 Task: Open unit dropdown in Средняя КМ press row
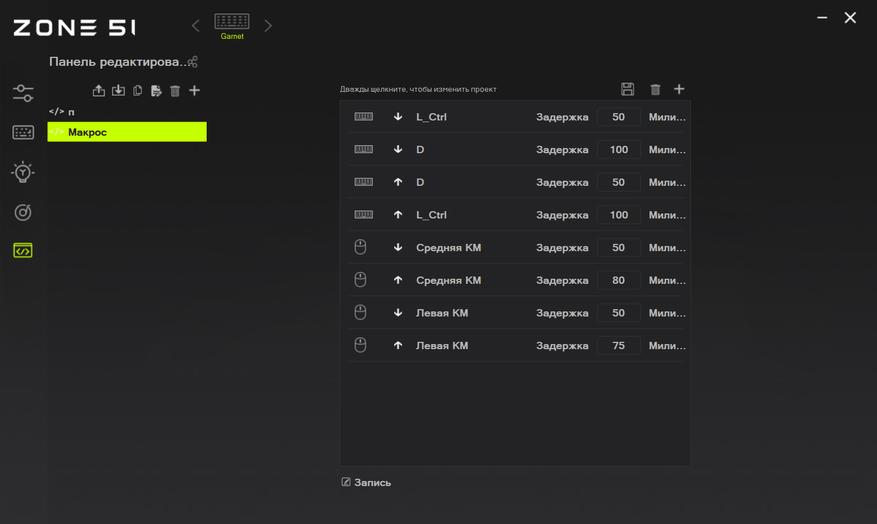(667, 247)
